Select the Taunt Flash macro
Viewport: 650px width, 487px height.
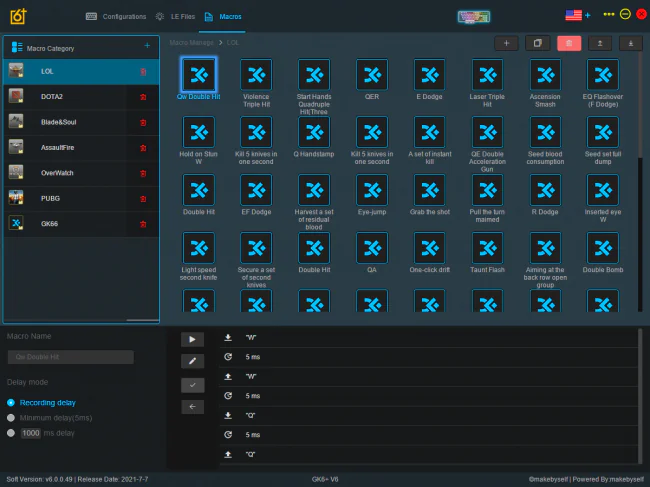488,248
